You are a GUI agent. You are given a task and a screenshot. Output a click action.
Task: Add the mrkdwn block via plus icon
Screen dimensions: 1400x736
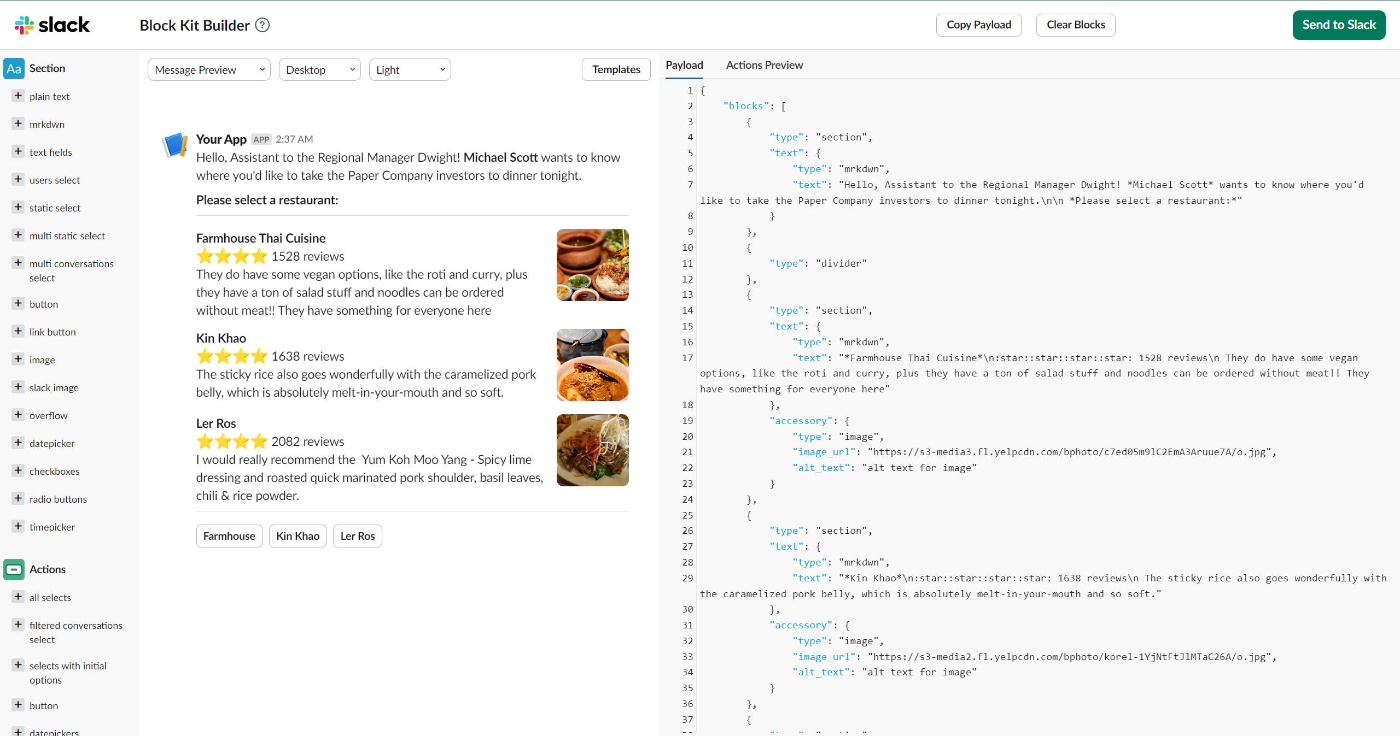18,124
